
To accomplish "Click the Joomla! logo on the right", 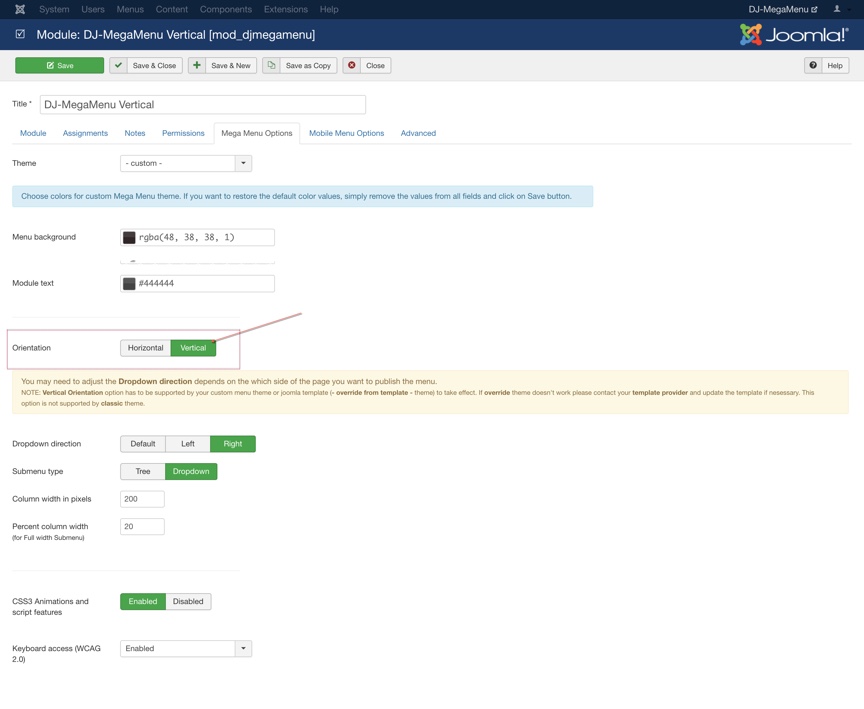I will click(x=793, y=35).
